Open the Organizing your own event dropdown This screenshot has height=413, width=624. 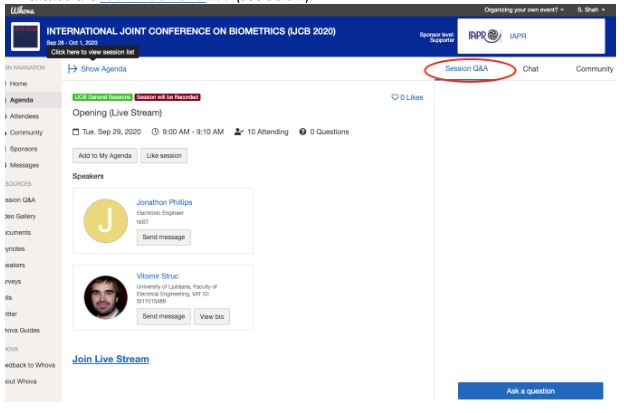[x=524, y=10]
